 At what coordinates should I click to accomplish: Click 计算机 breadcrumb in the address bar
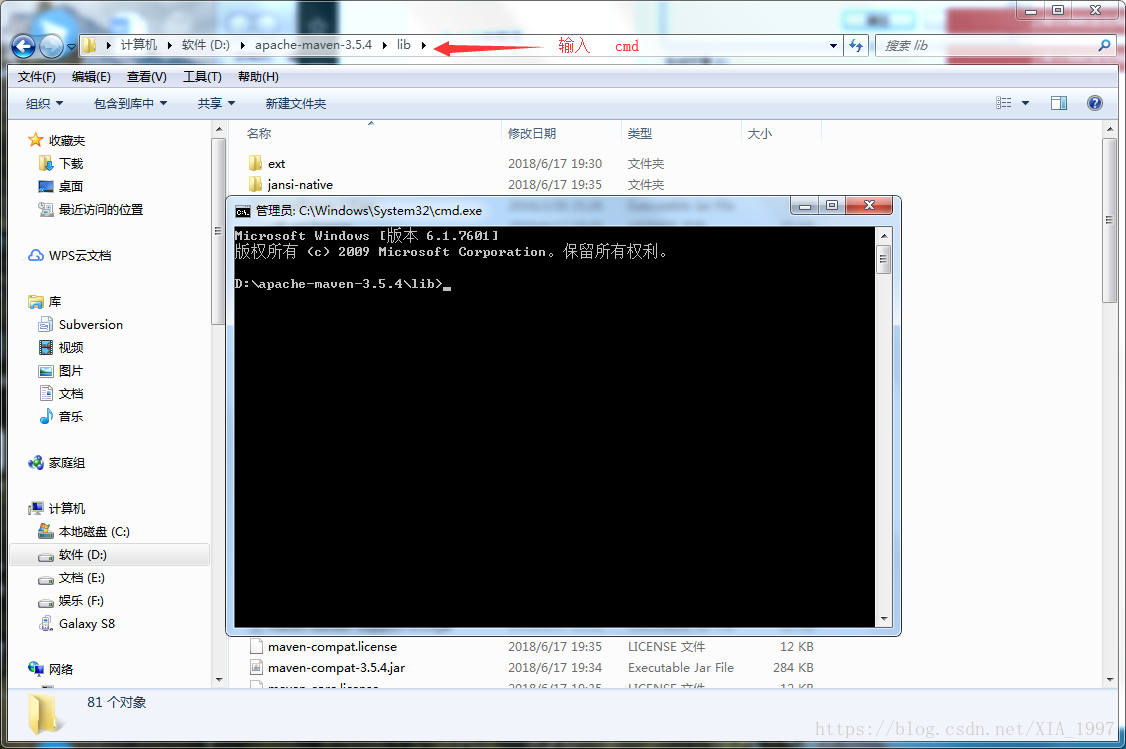139,45
